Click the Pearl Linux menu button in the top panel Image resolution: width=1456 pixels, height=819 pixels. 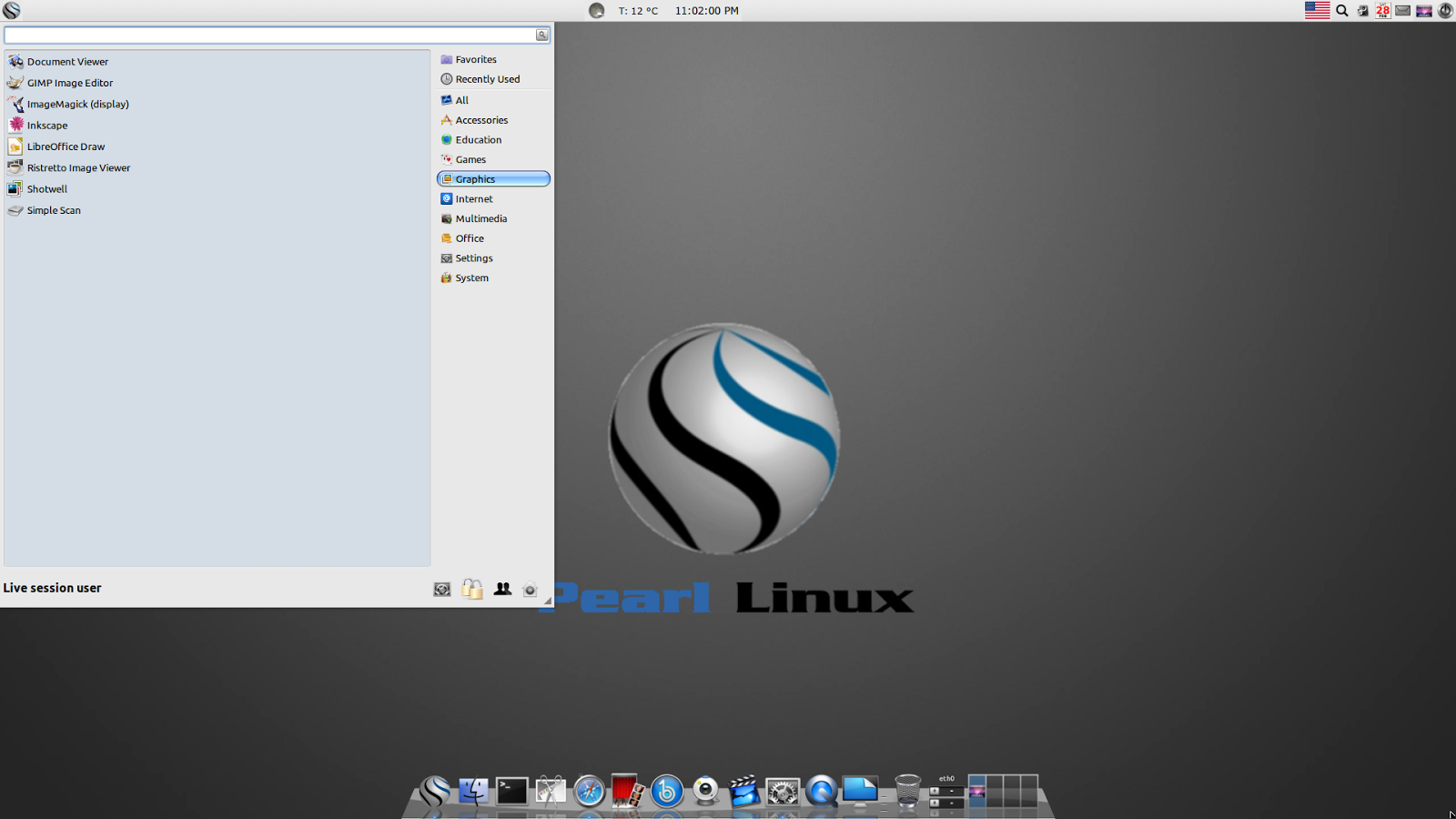click(x=11, y=11)
